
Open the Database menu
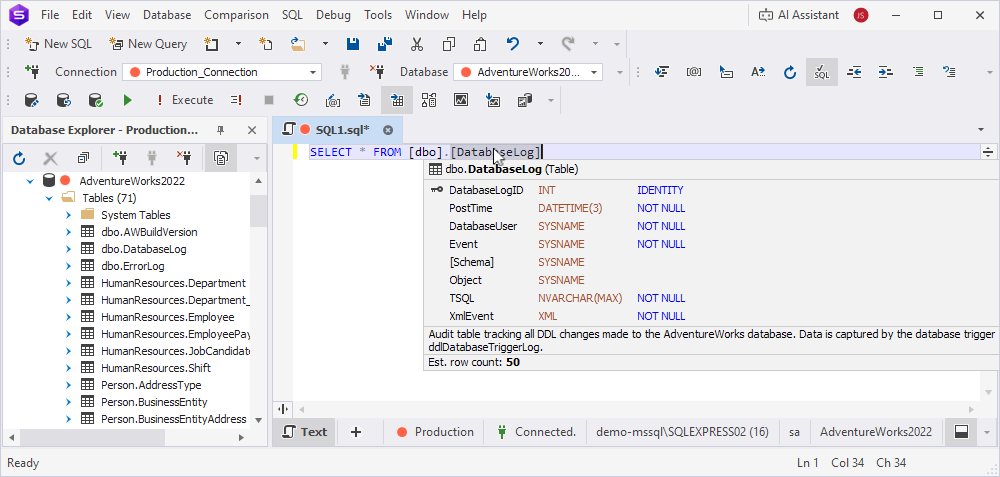point(166,15)
